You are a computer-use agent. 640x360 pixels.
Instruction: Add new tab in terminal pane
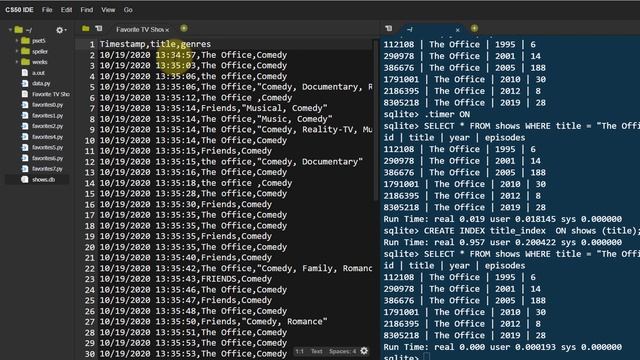coord(474,28)
